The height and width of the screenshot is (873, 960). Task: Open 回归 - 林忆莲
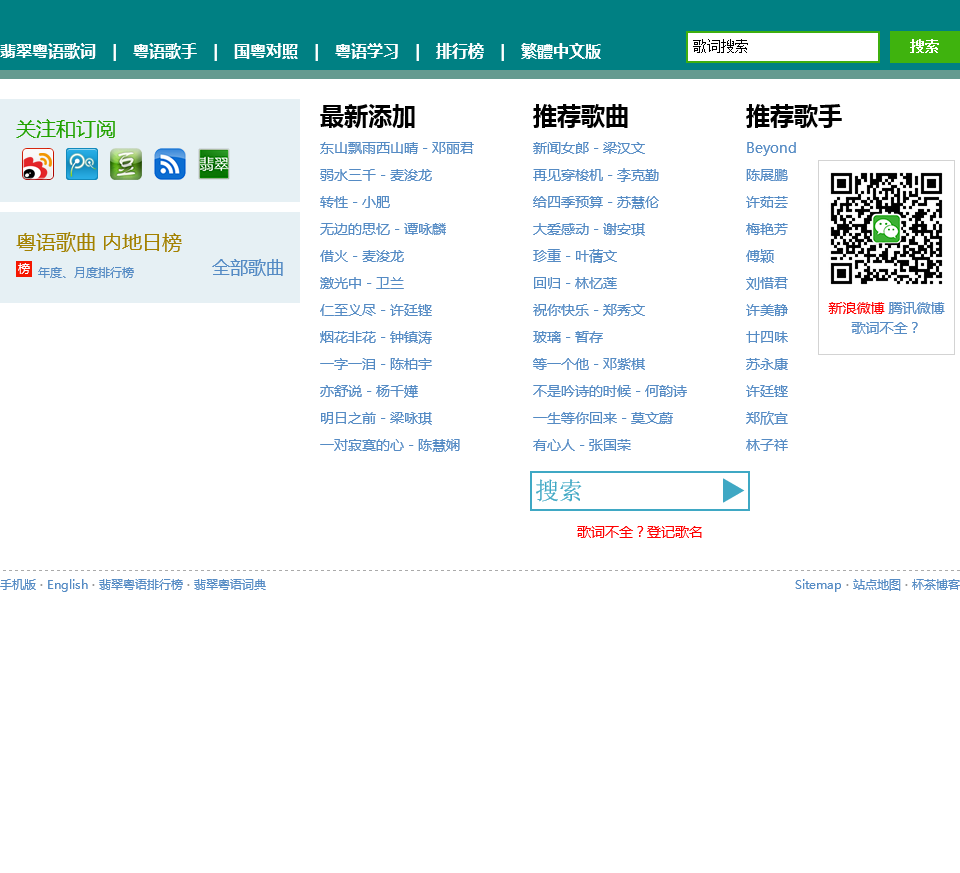pos(575,283)
